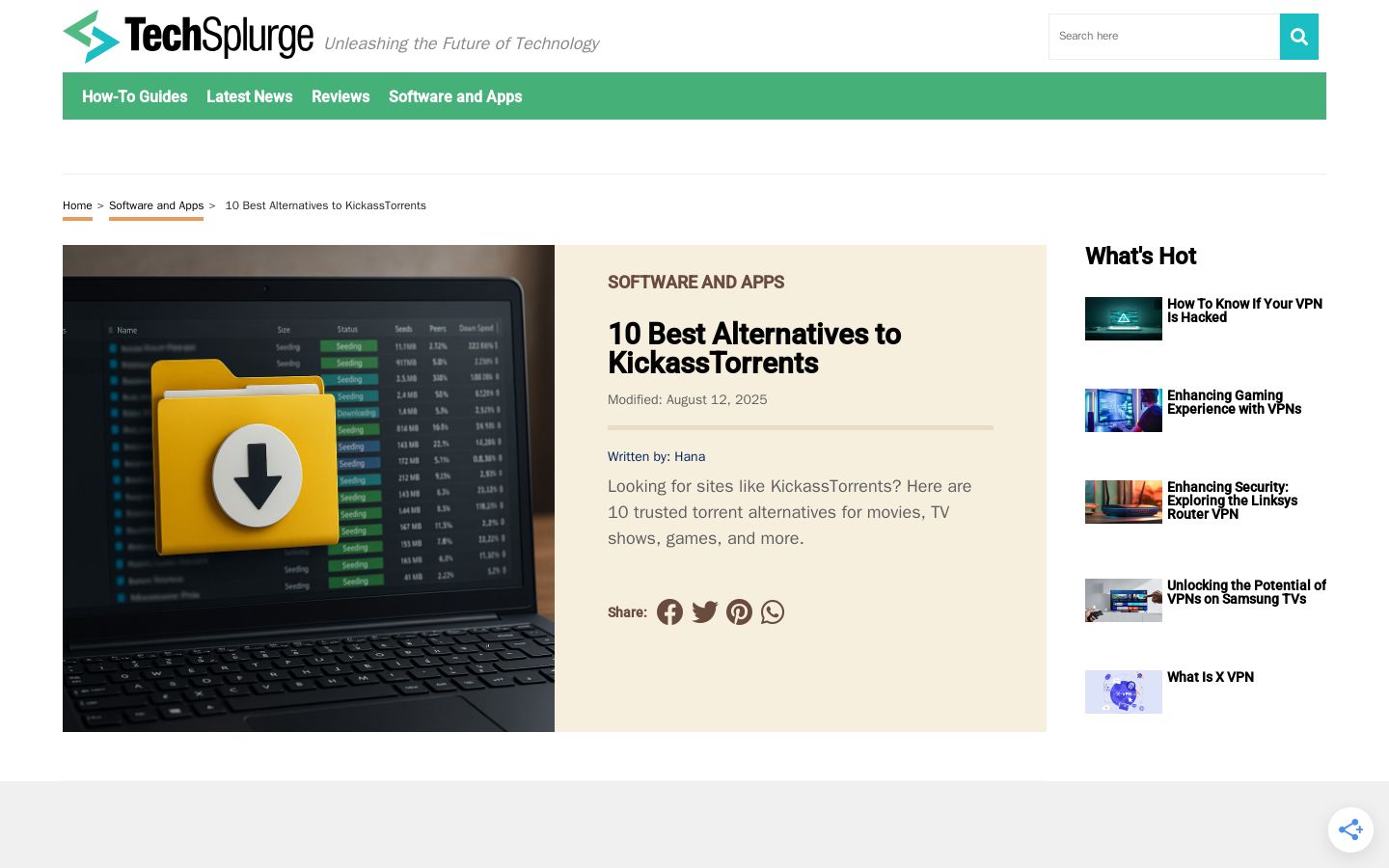Open Latest News menu
Viewport: 1389px width, 868px height.
tap(249, 96)
